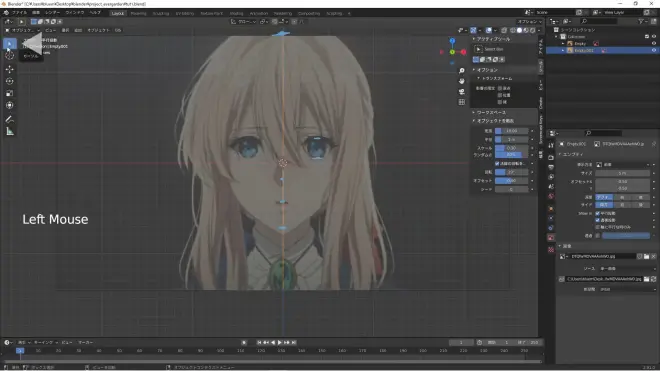Click the red X axis gizmo circle
This screenshot has height=371, width=660.
tap(463, 52)
